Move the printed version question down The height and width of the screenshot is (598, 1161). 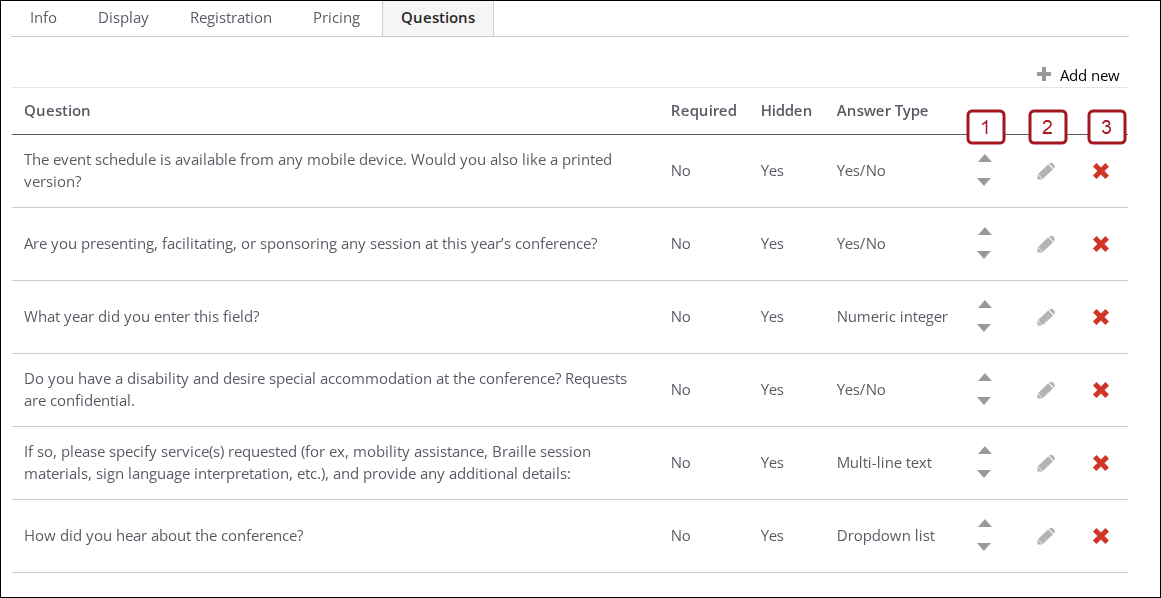pos(984,182)
